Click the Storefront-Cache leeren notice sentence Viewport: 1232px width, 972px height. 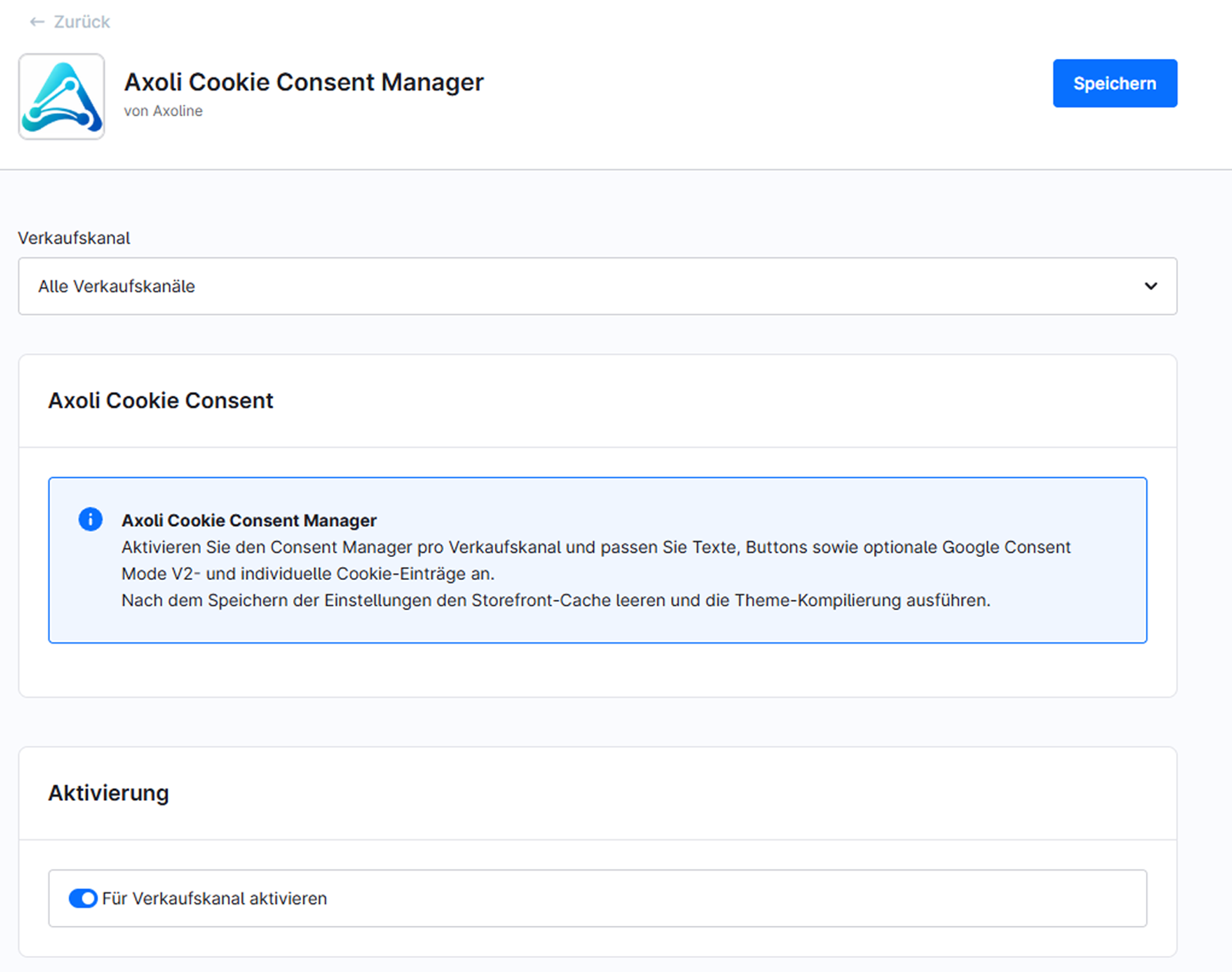pyautogui.click(x=556, y=601)
